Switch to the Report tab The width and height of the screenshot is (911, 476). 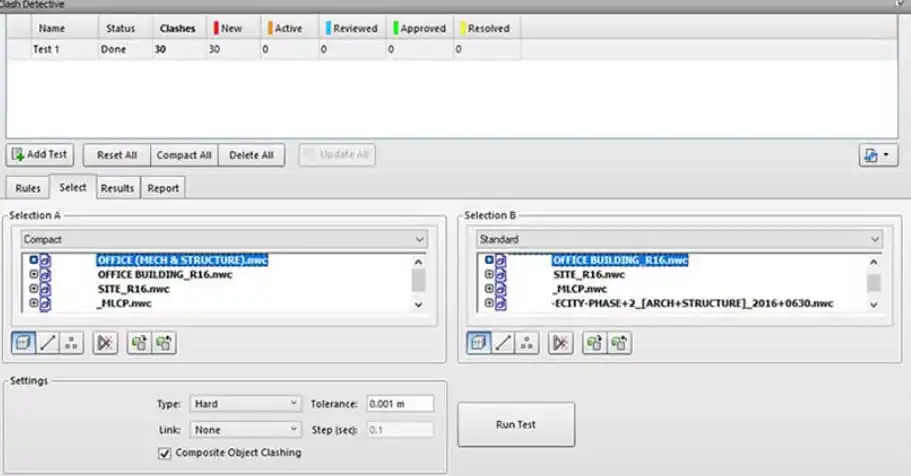coord(163,188)
